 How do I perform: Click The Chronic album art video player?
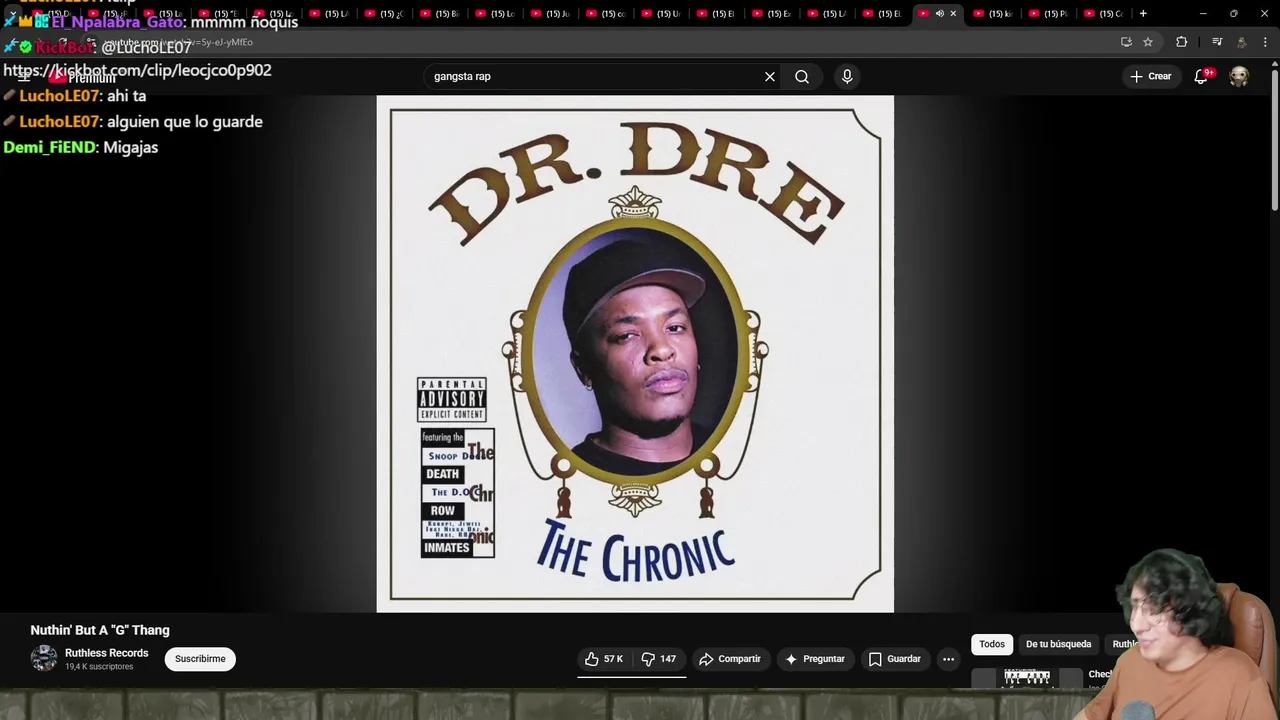tap(635, 354)
